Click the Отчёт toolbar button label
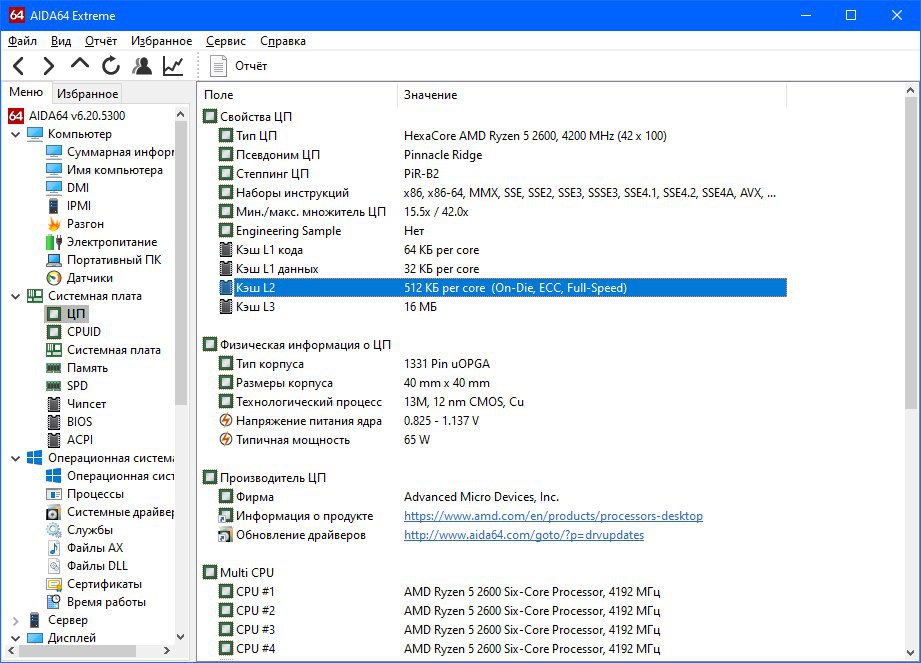Viewport: 921px width, 663px height. pos(251,66)
